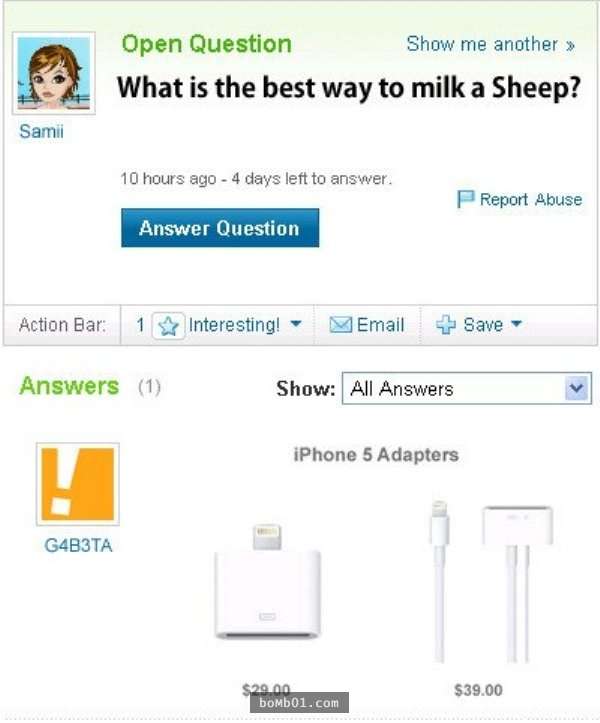
Task: Open the Samii username link
Action: click(x=41, y=131)
